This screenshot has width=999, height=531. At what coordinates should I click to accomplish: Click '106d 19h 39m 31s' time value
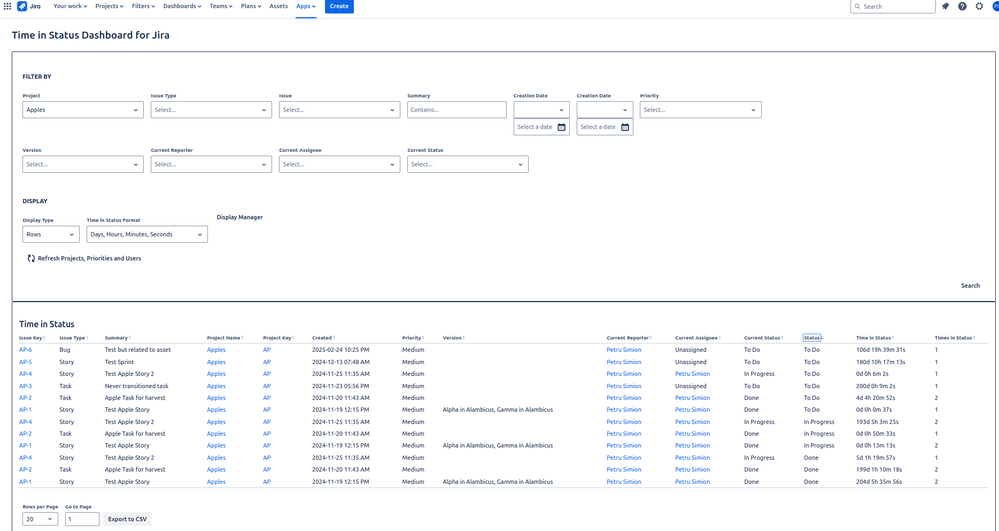tap(880, 350)
